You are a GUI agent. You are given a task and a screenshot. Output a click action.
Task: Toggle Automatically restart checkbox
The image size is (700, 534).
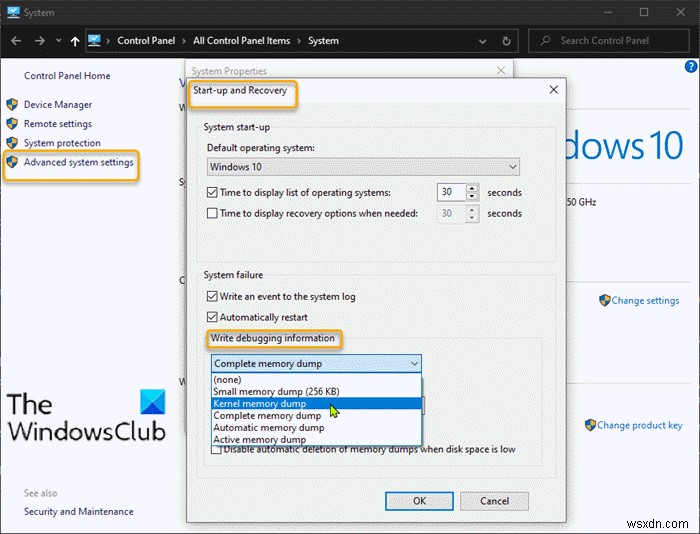[x=212, y=317]
